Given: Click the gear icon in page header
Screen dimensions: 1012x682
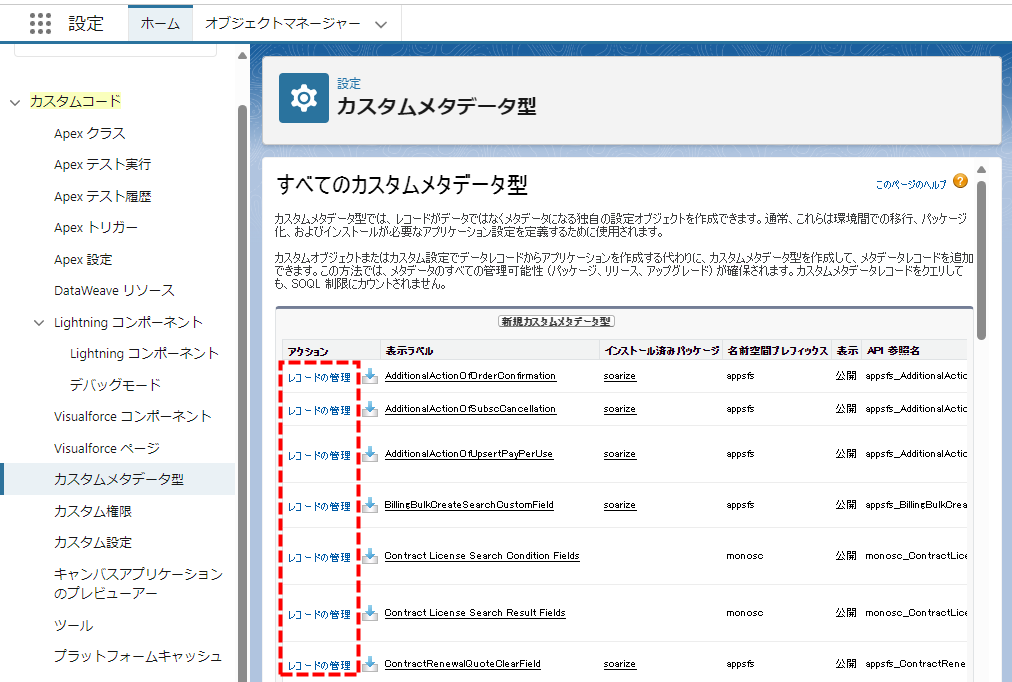Looking at the screenshot, I should (x=303, y=98).
